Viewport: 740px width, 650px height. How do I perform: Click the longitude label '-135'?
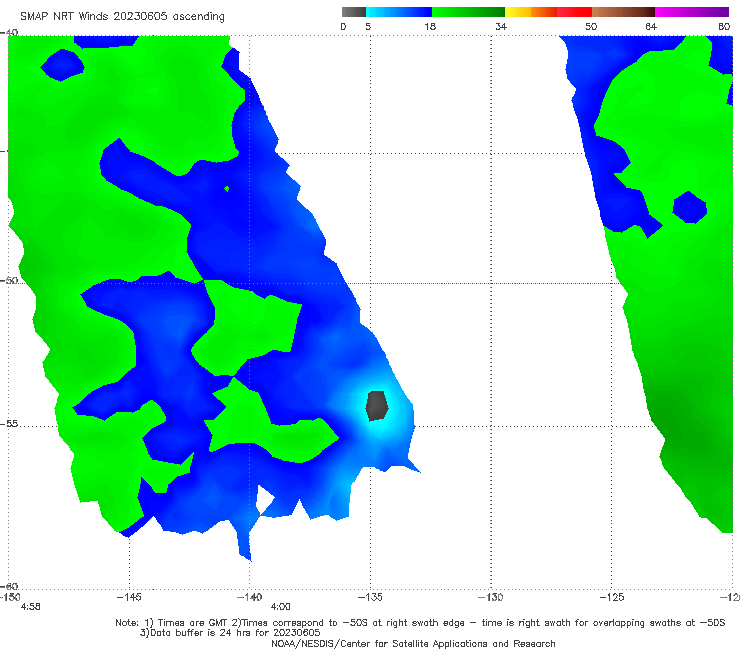point(370,597)
